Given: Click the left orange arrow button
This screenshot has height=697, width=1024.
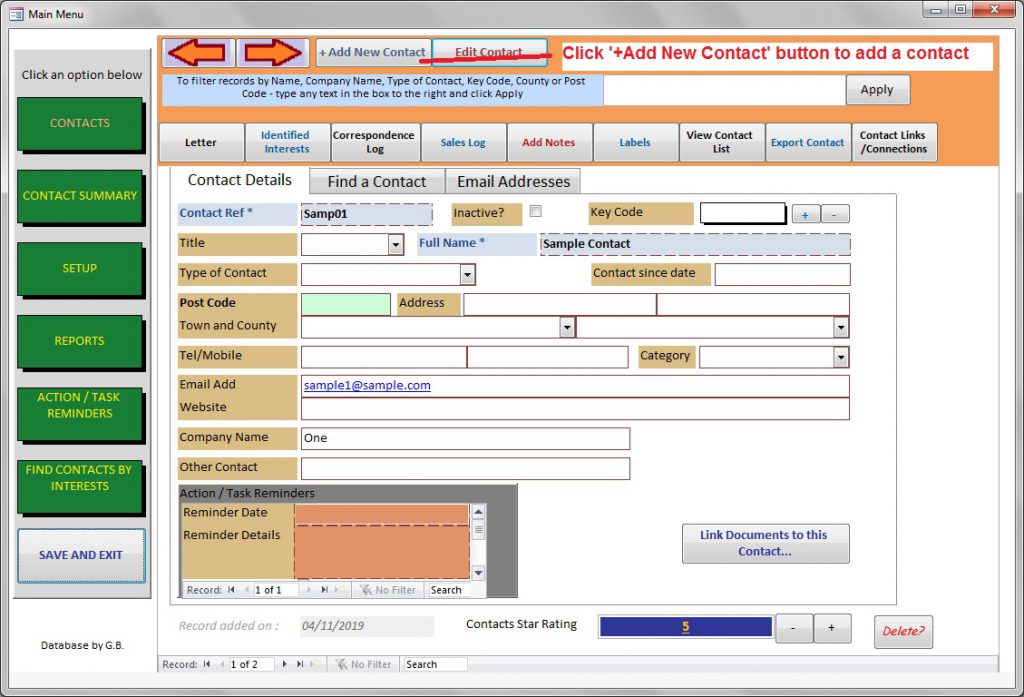Looking at the screenshot, I should pyautogui.click(x=198, y=53).
